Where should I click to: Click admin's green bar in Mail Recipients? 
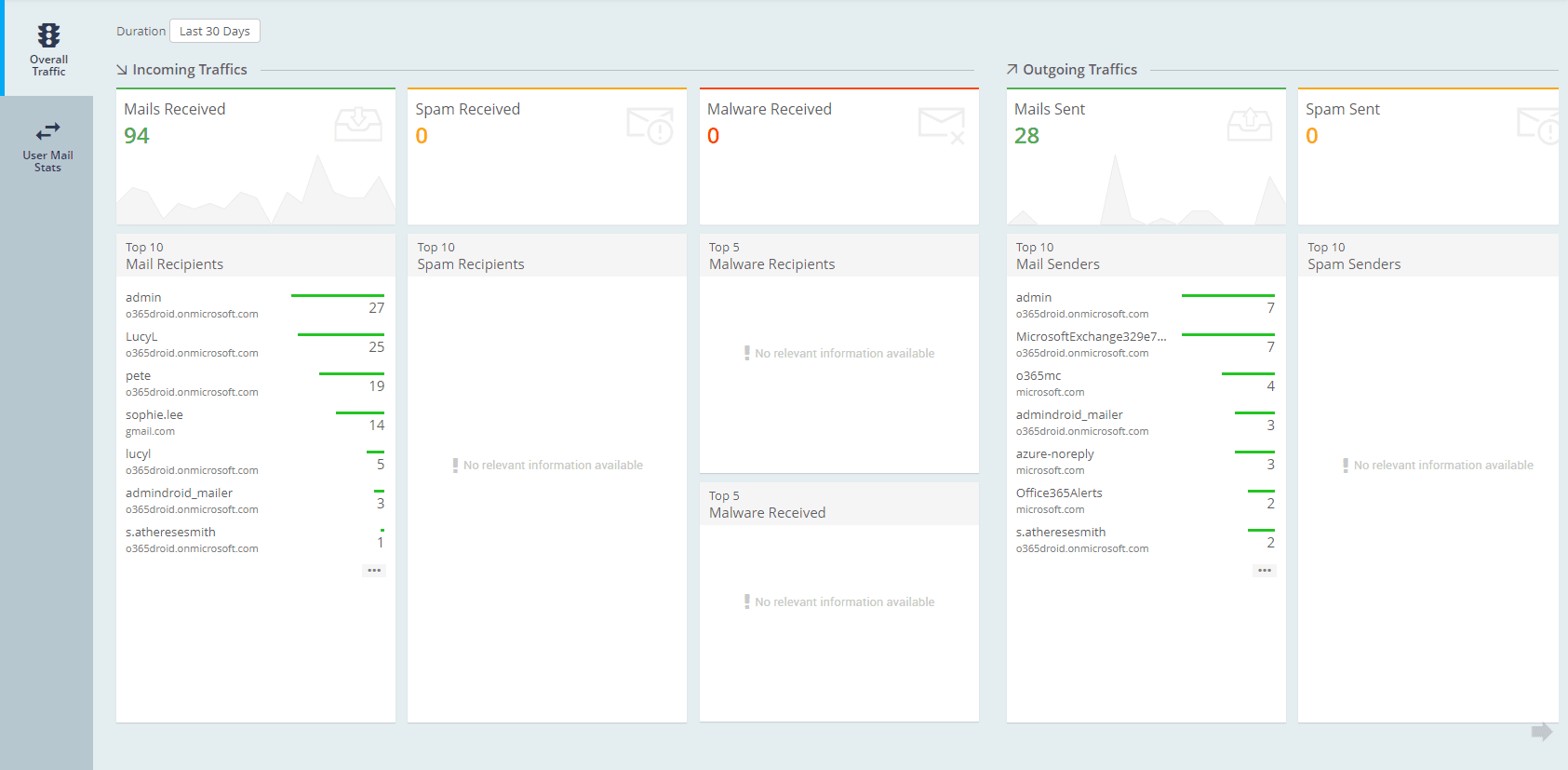[x=337, y=295]
